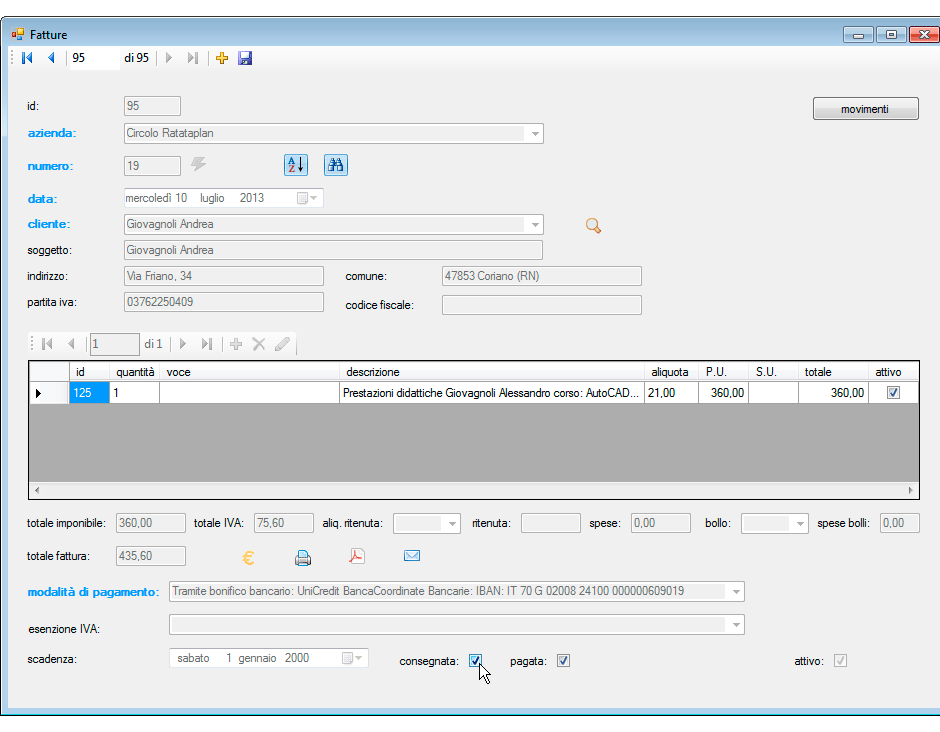Click the aliquota cell 21,00
Image resolution: width=940 pixels, height=732 pixels.
point(671,393)
